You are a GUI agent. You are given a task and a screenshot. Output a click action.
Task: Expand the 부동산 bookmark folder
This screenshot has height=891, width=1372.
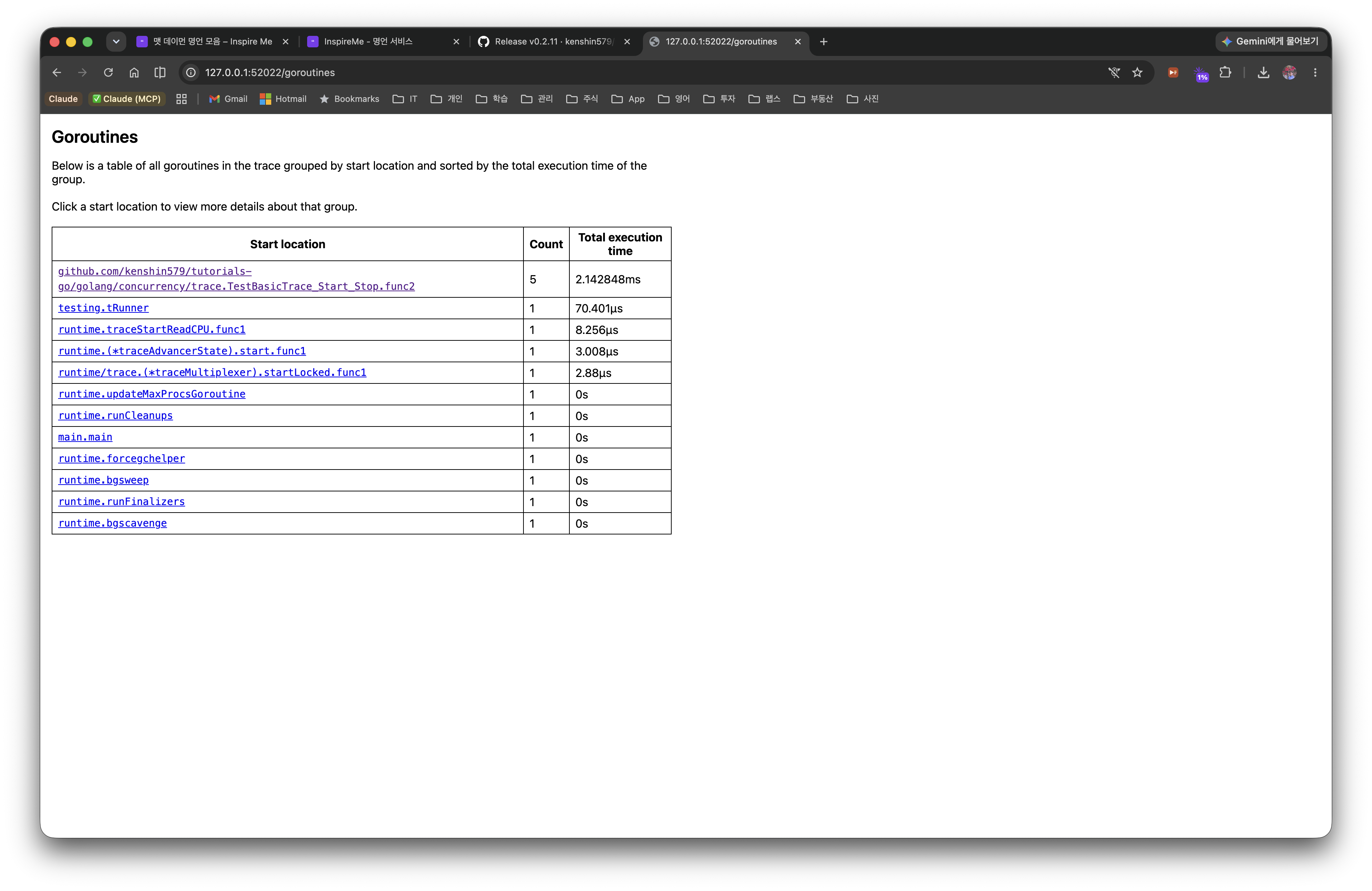813,99
